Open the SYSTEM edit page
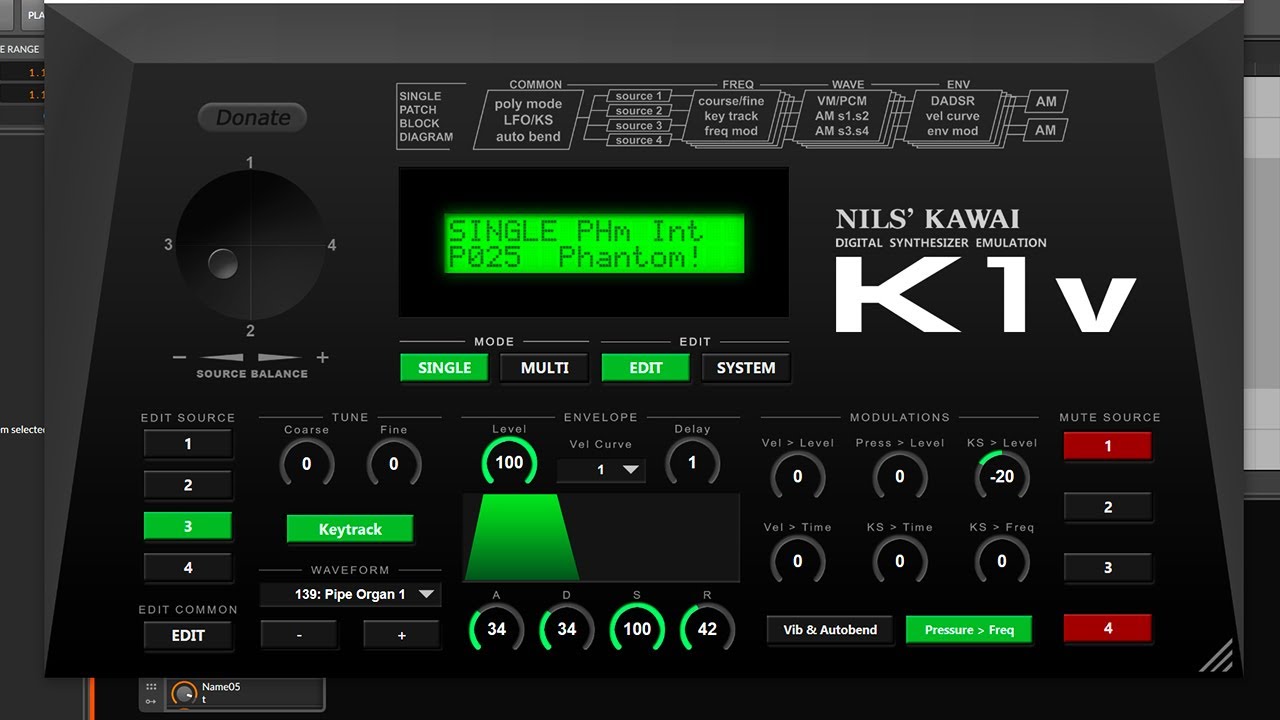Screen dimensions: 1280x720 pos(746,368)
